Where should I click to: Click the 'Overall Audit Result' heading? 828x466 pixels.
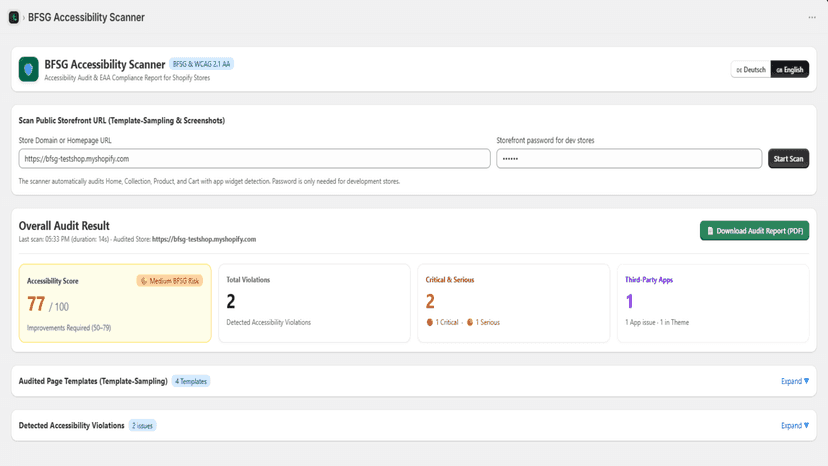[64, 226]
